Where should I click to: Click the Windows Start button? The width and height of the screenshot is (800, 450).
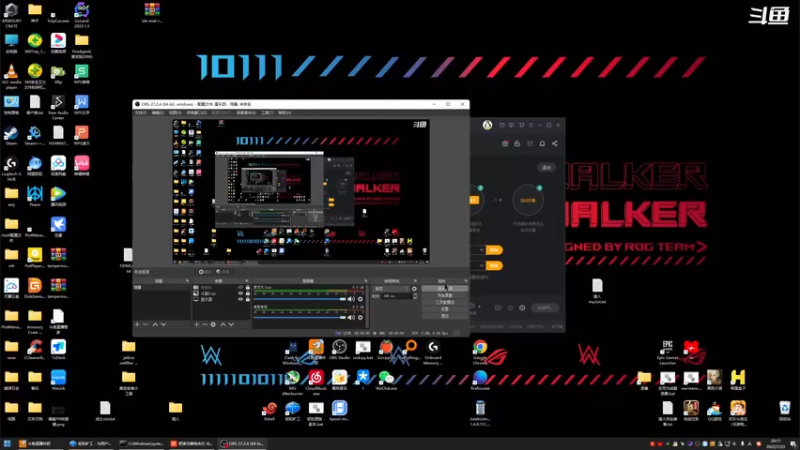(7, 443)
